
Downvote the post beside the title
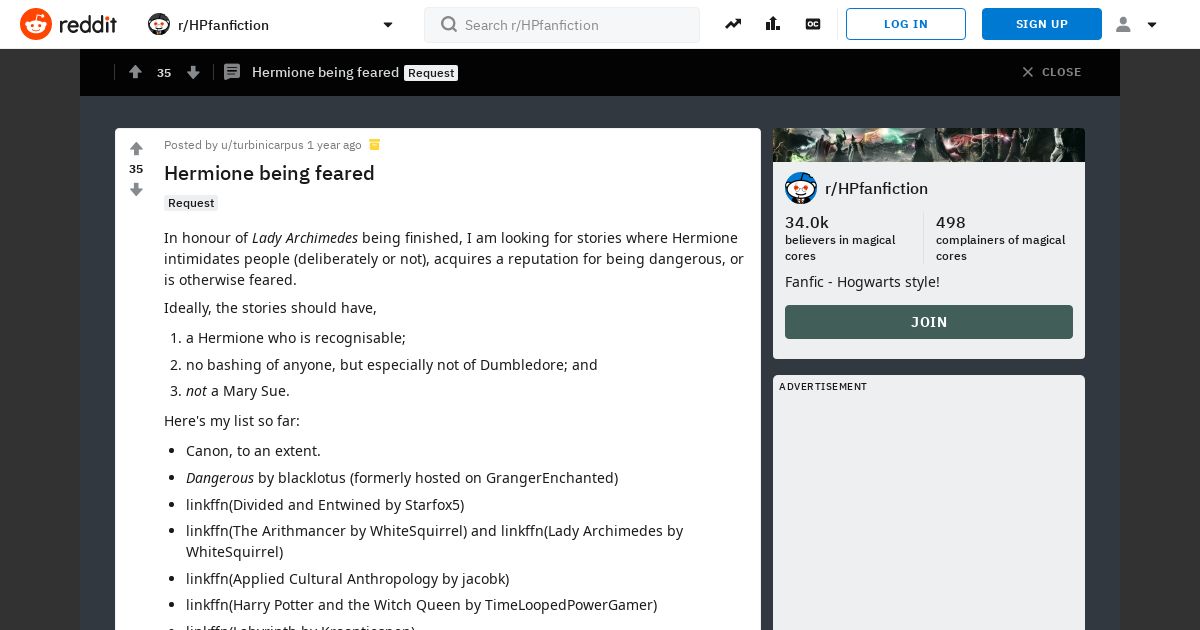click(x=136, y=190)
